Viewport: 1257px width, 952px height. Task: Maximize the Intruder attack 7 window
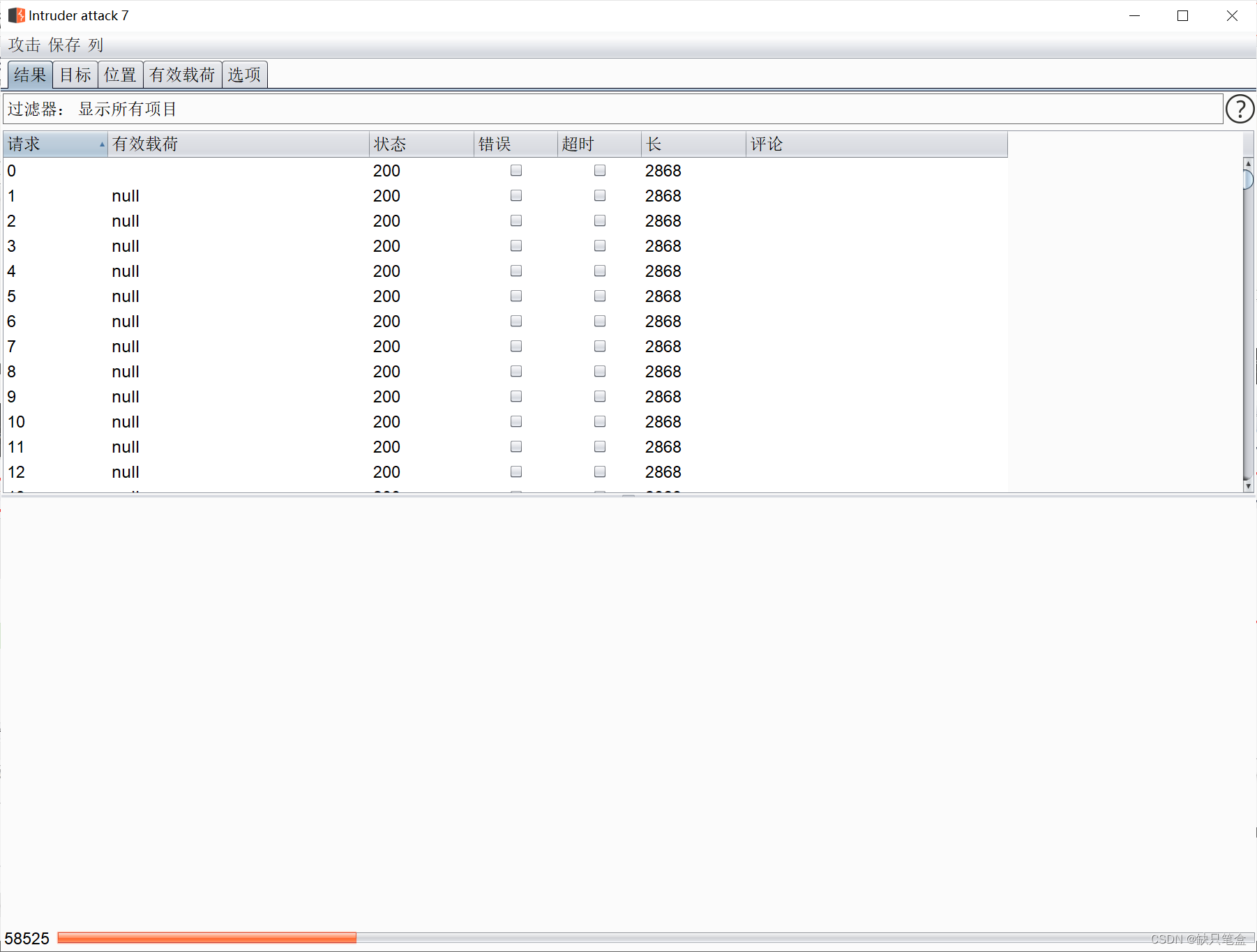1182,15
